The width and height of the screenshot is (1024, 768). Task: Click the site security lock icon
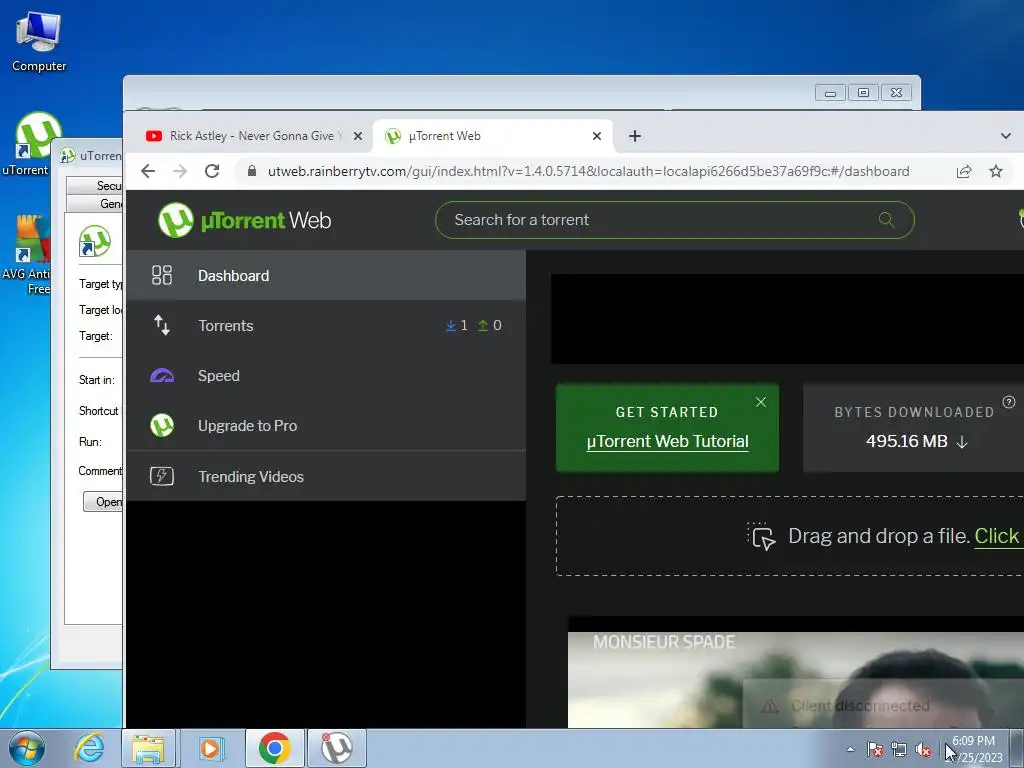pos(252,171)
